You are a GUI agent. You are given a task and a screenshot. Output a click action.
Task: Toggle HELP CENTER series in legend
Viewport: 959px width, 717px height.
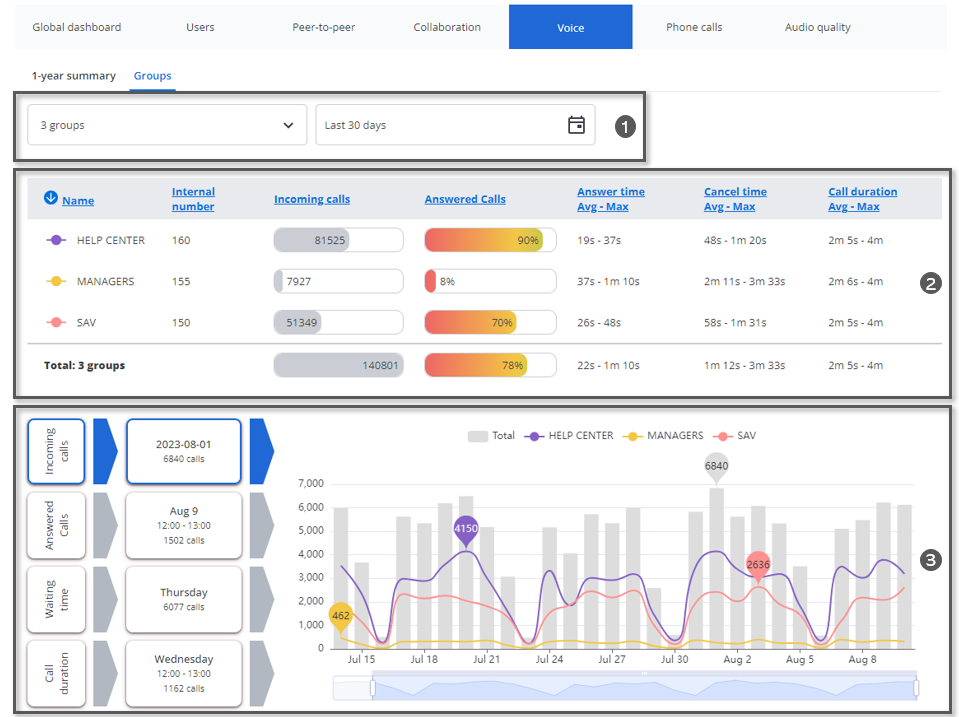coord(569,436)
